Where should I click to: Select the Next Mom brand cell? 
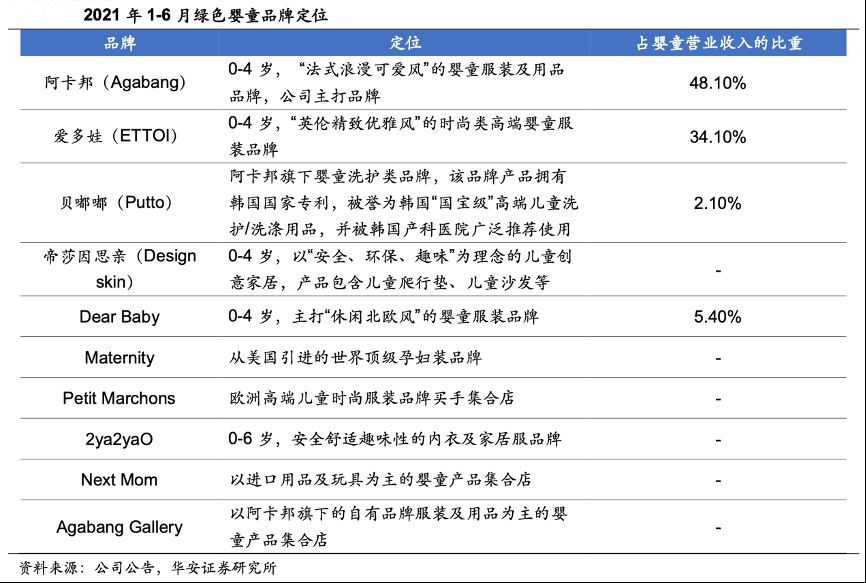tap(120, 480)
